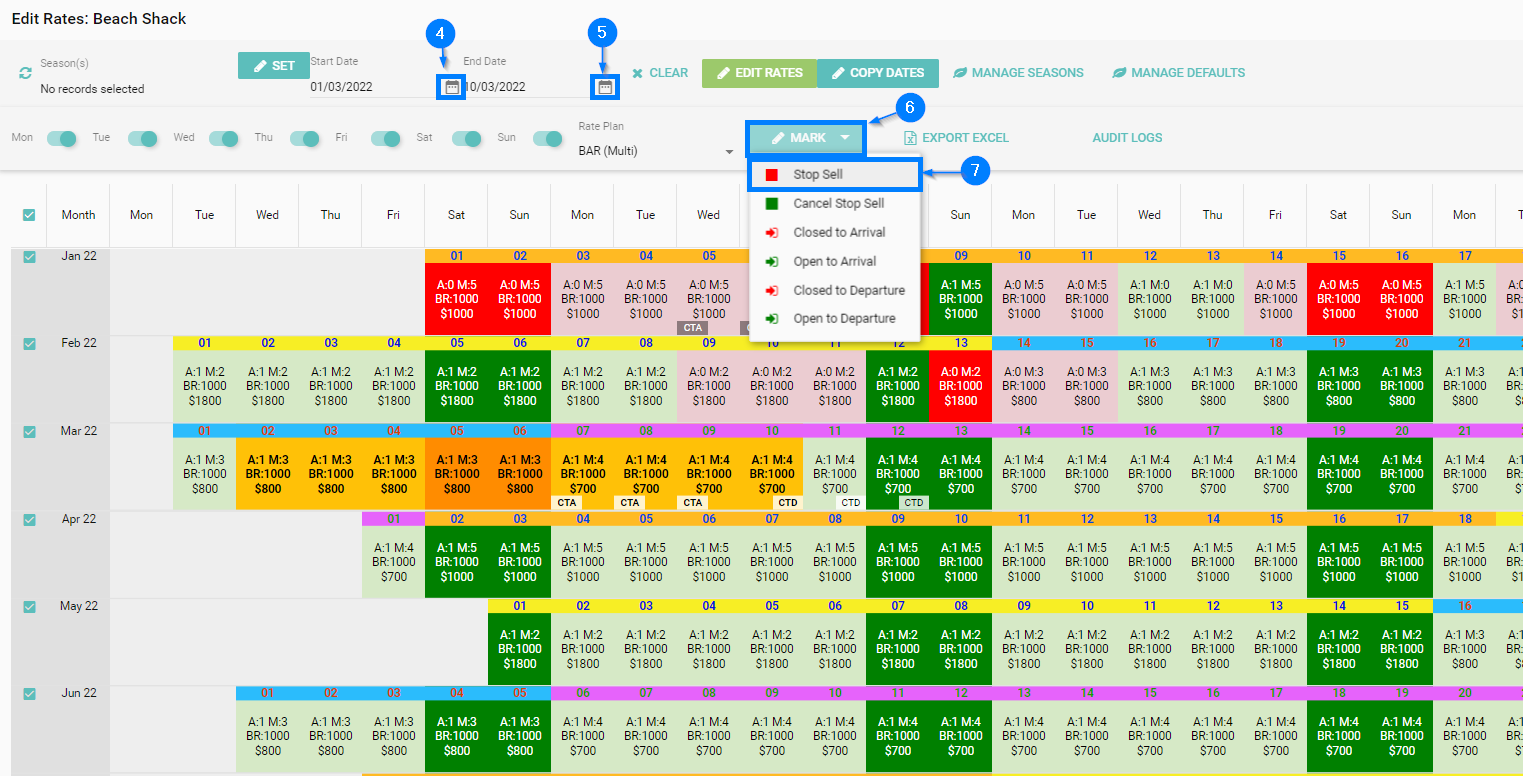Click the green Open to Arrival icon
The image size is (1523, 776).
(771, 262)
